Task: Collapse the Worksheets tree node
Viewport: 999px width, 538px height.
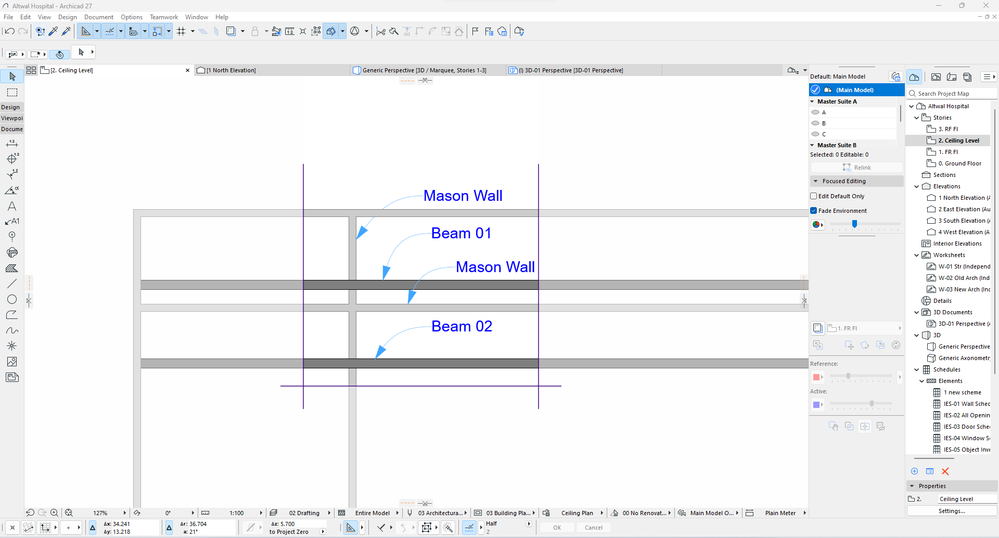Action: pos(917,255)
